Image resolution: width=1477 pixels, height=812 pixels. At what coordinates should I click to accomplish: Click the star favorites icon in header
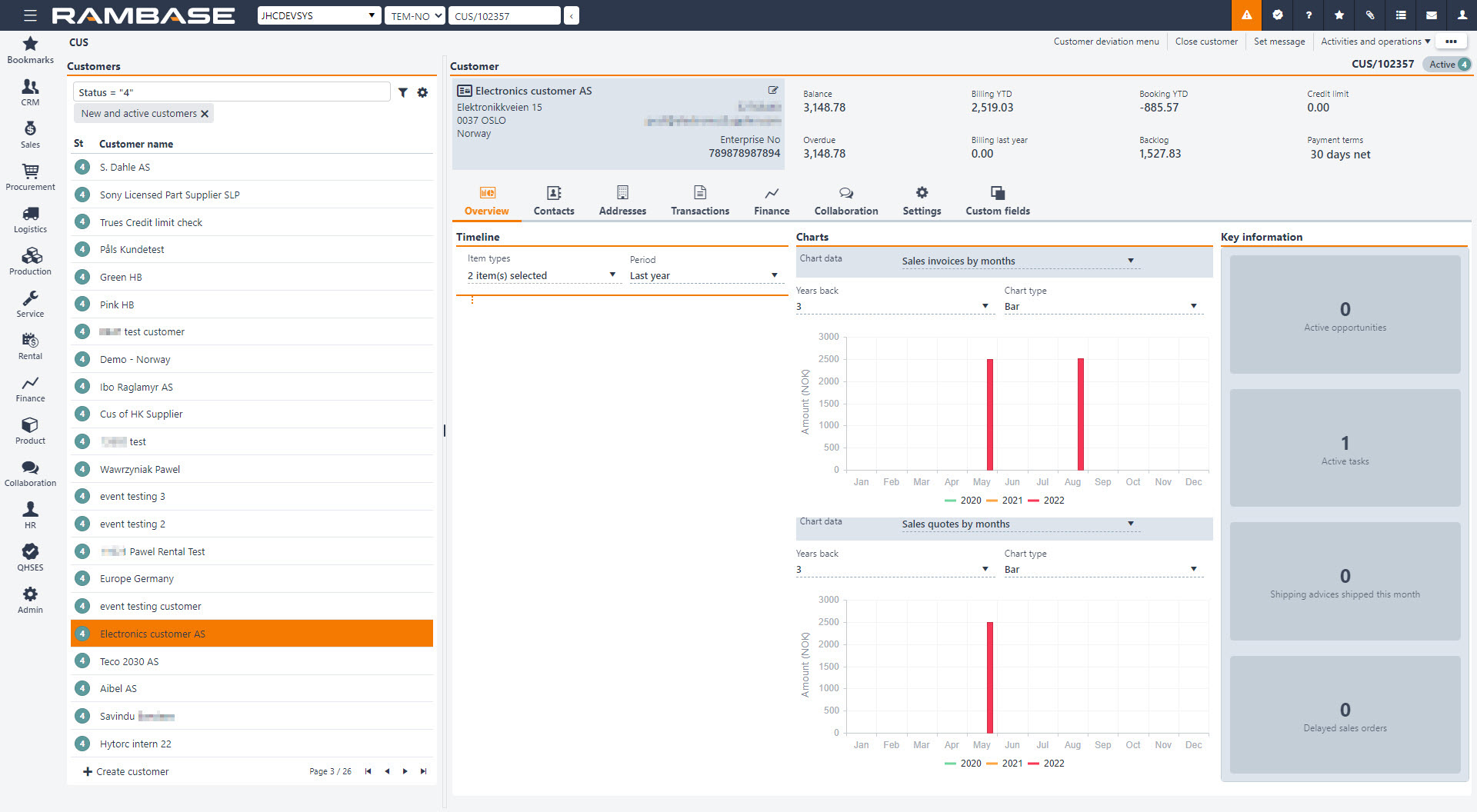click(1339, 15)
